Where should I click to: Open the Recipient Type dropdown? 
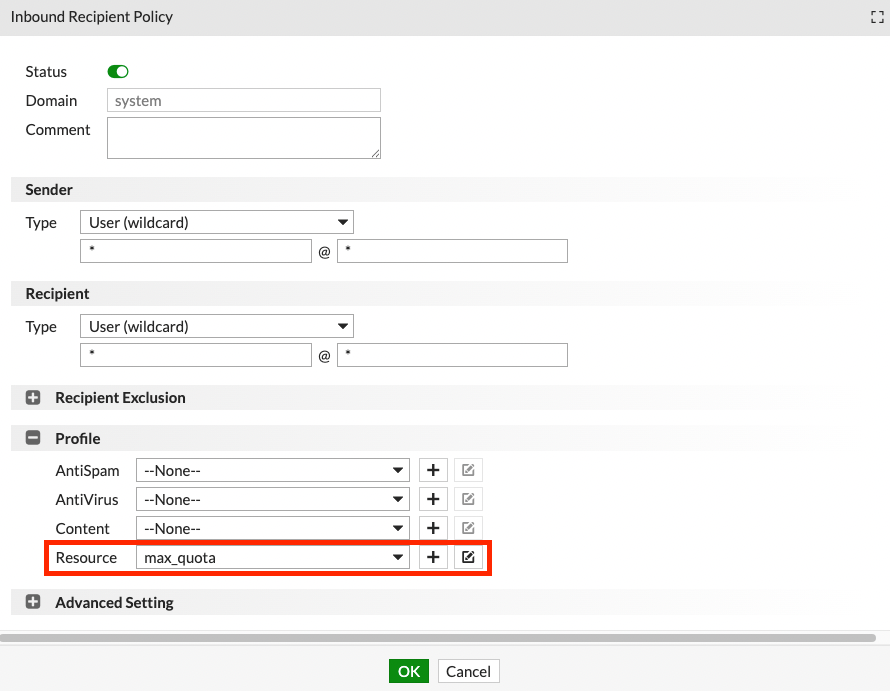216,326
